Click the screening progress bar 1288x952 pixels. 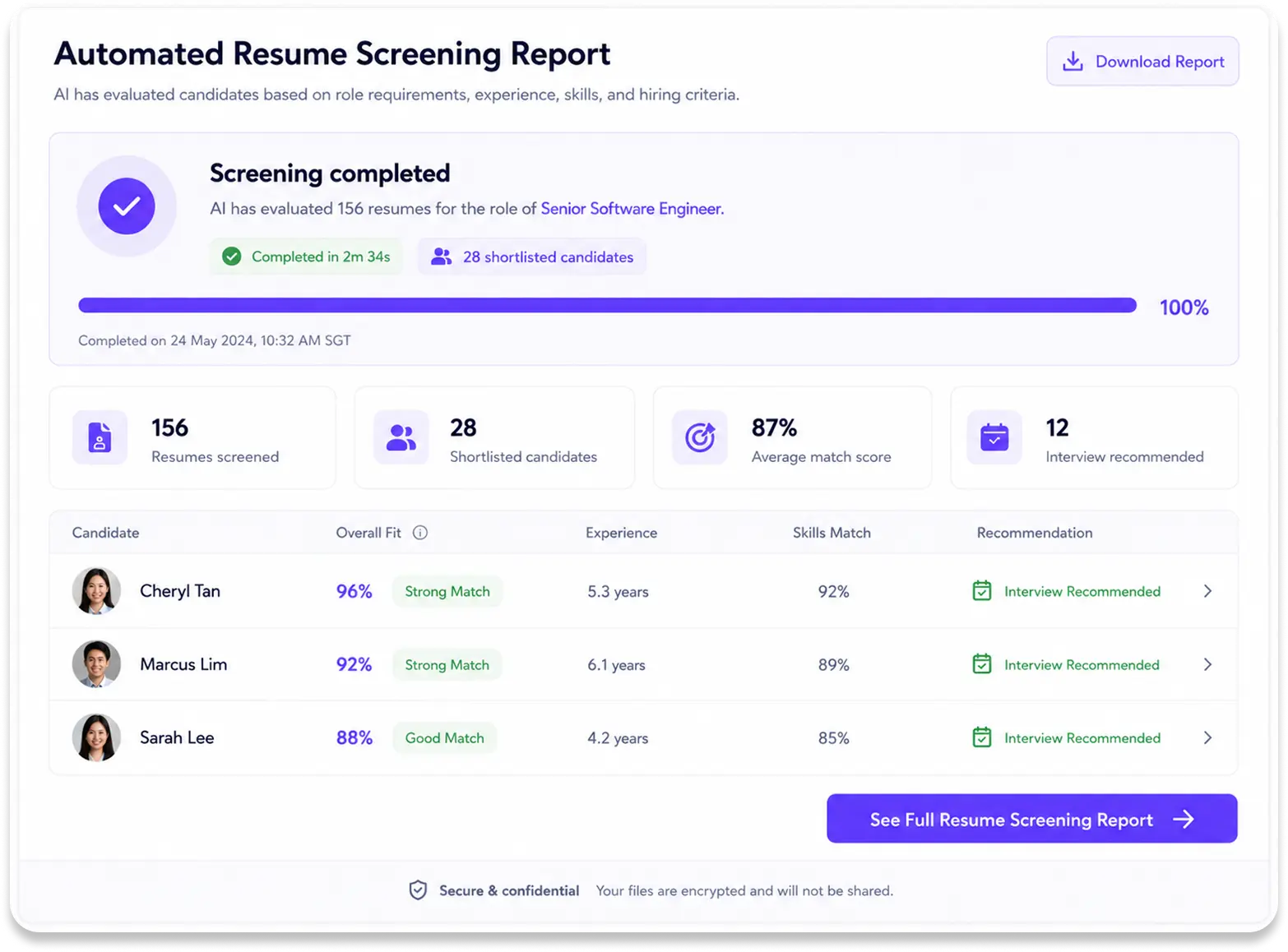(607, 306)
